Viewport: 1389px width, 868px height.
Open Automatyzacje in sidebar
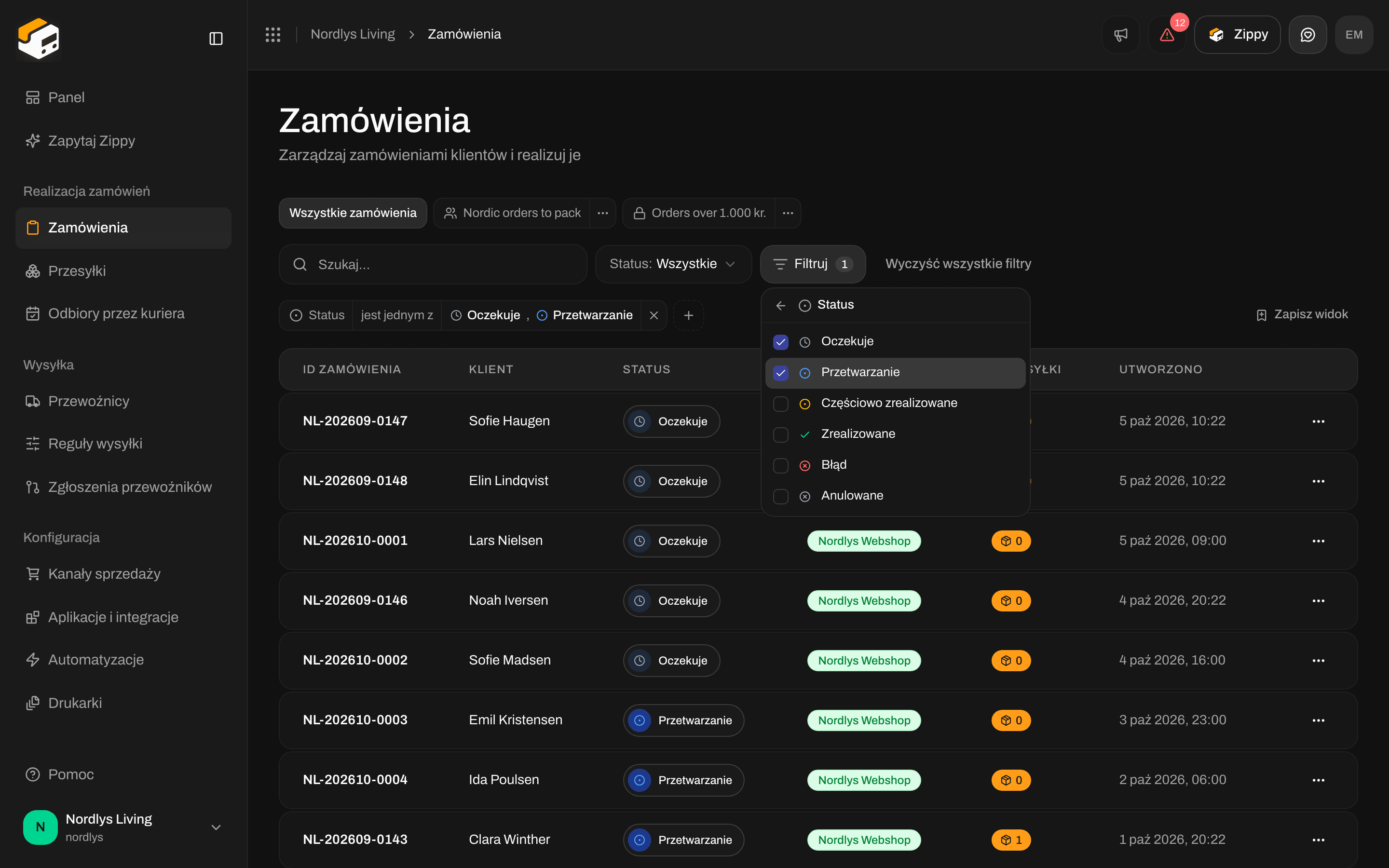point(123,660)
